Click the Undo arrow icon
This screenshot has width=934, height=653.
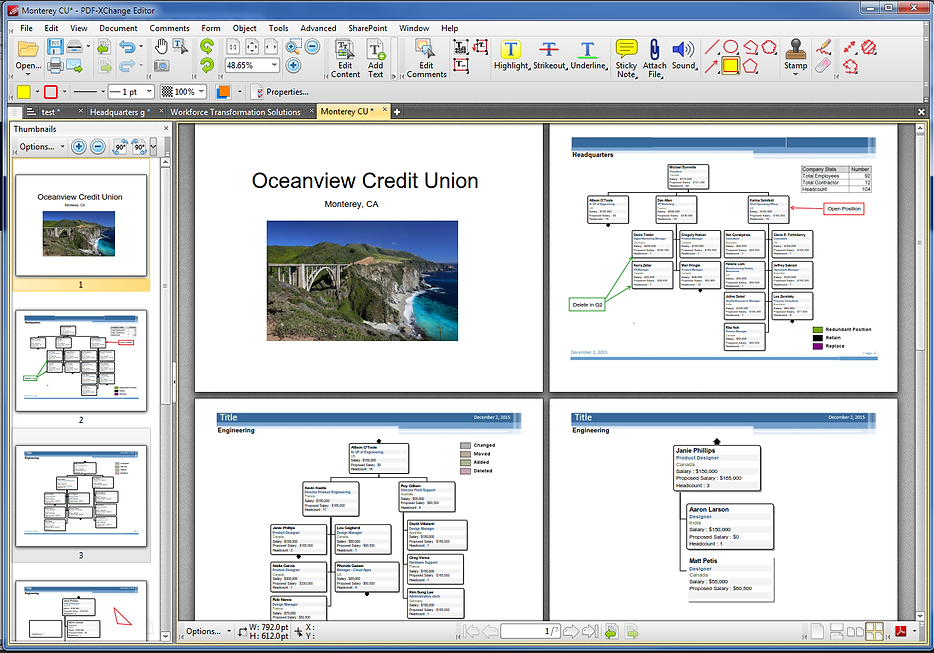(127, 47)
